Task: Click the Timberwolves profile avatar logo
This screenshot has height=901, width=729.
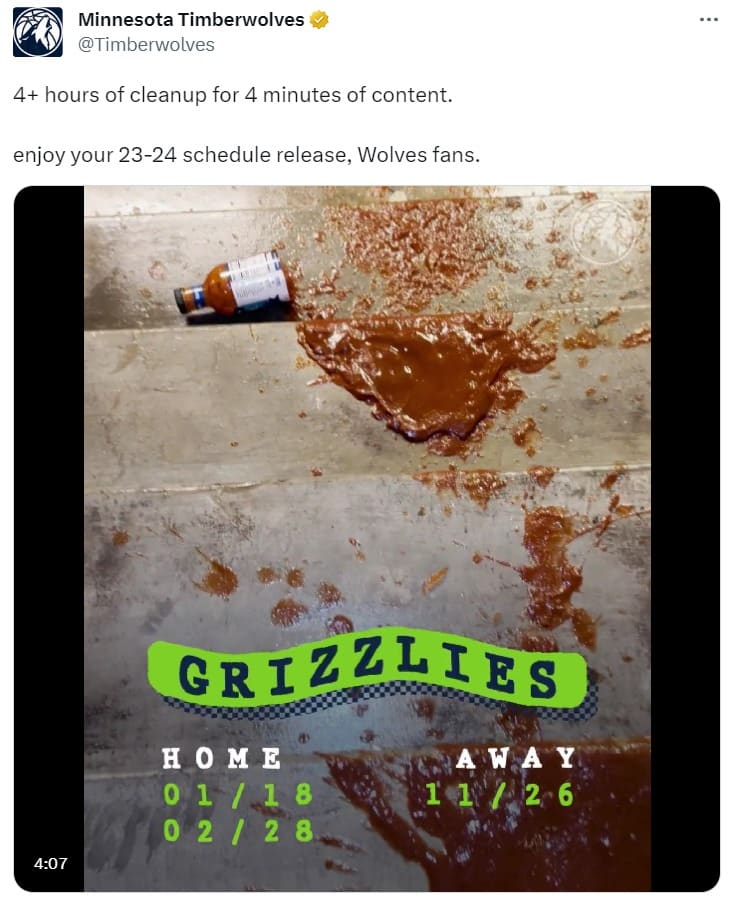Action: click(38, 32)
